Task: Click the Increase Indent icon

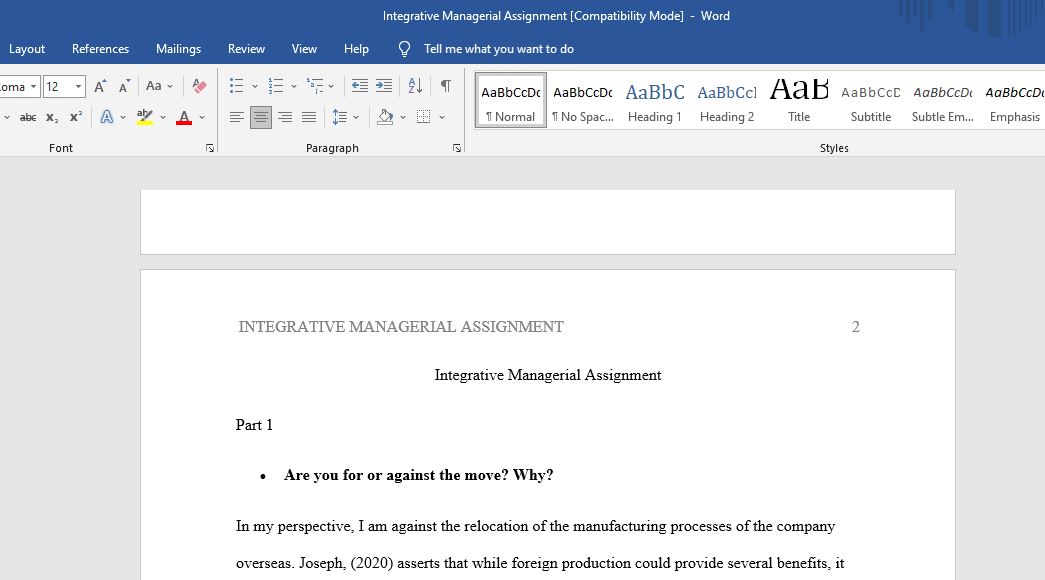Action: click(384, 85)
